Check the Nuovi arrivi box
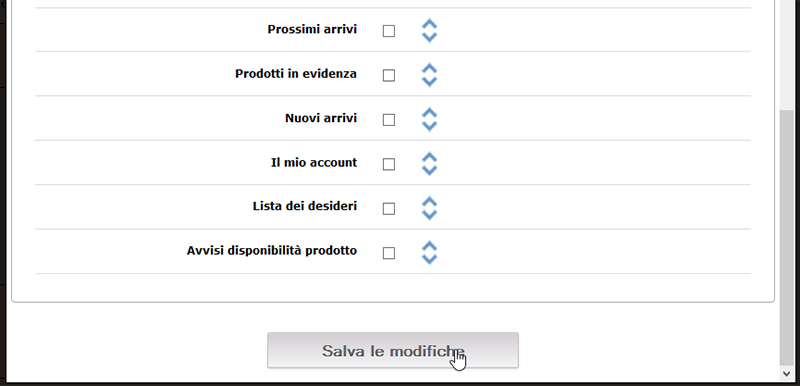The width and height of the screenshot is (800, 386). tap(389, 120)
